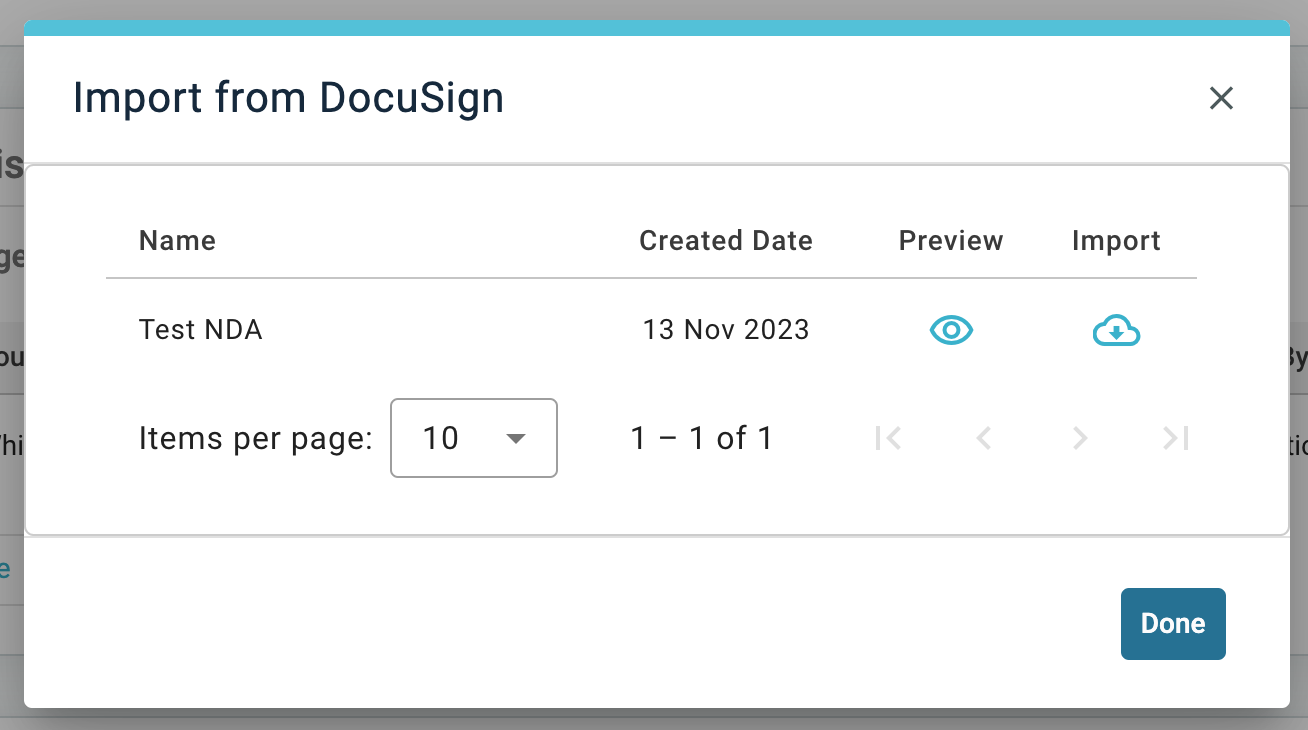Image resolution: width=1308 pixels, height=730 pixels.
Task: Jump to the last page
Action: [x=1174, y=438]
